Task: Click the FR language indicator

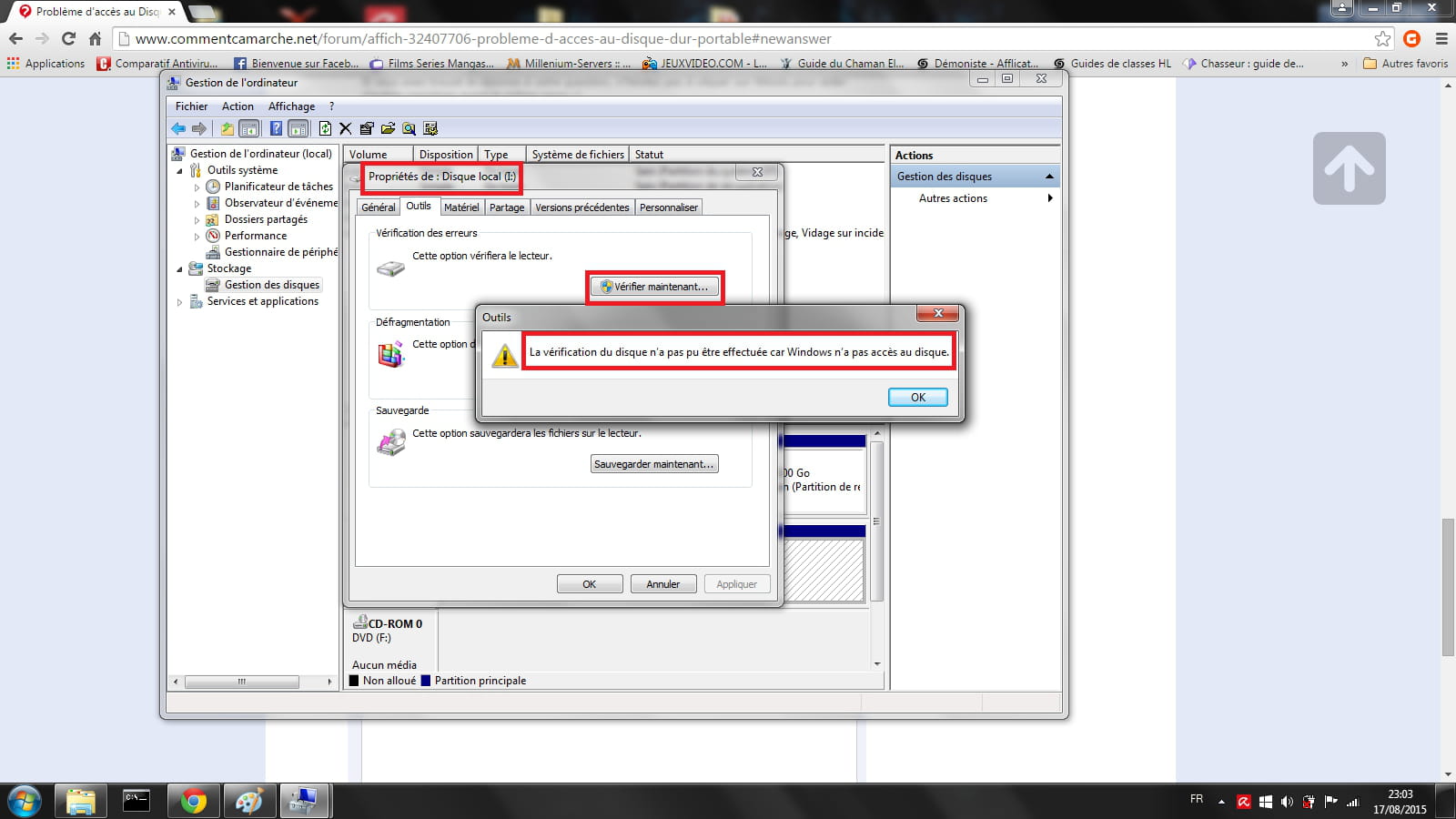Action: pyautogui.click(x=1197, y=799)
